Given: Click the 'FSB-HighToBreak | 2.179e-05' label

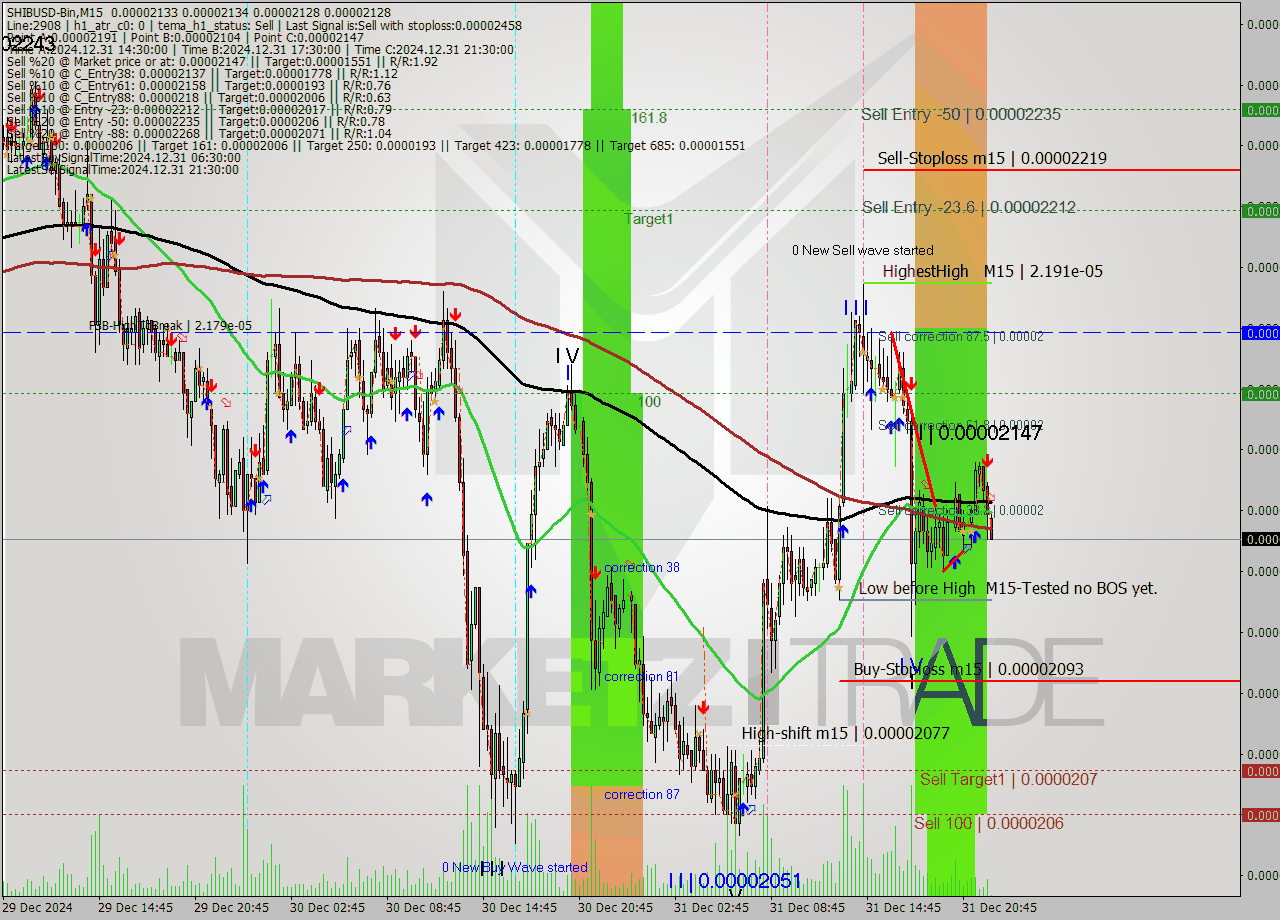Looking at the screenshot, I should click(x=170, y=326).
